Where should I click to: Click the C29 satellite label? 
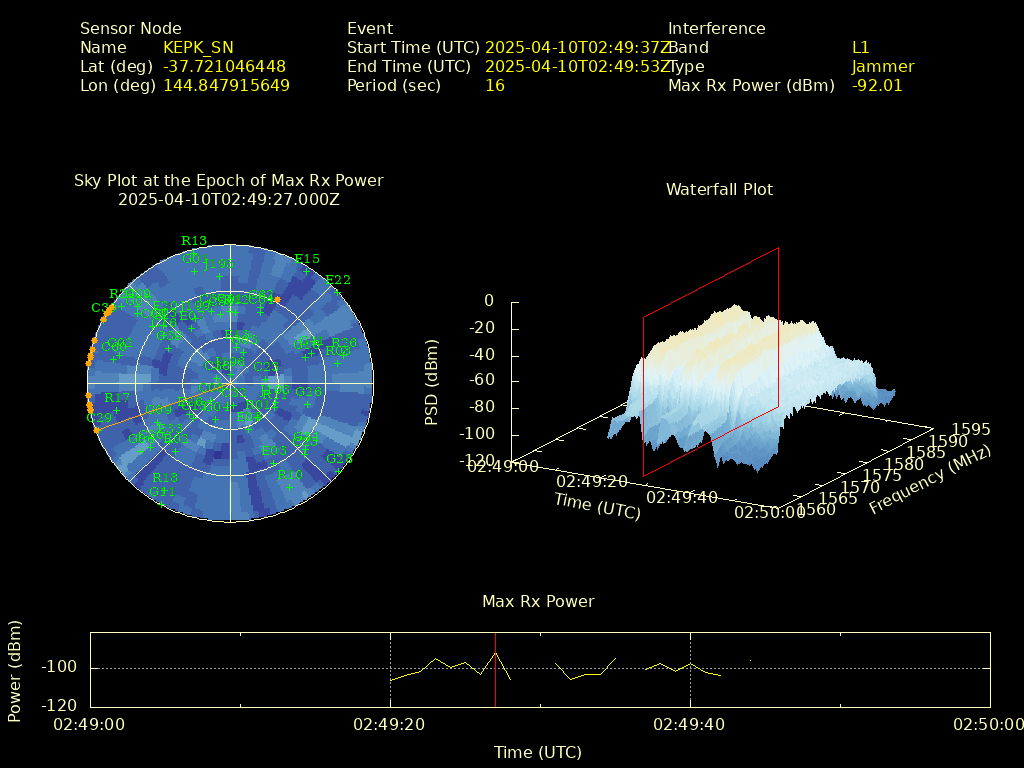tap(99, 418)
